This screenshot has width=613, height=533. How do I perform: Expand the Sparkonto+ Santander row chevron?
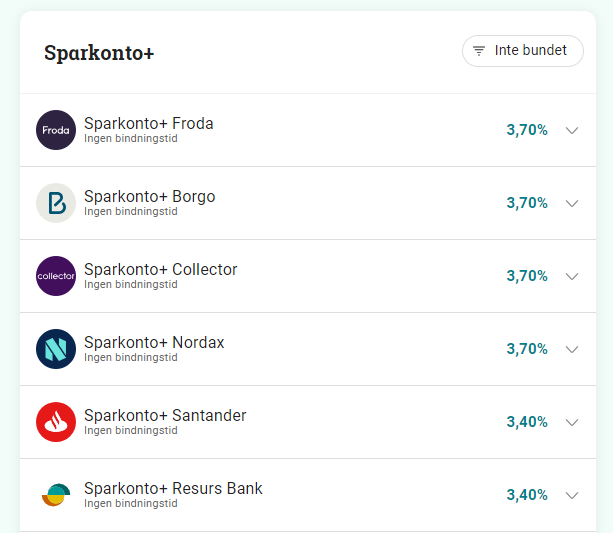(x=572, y=422)
